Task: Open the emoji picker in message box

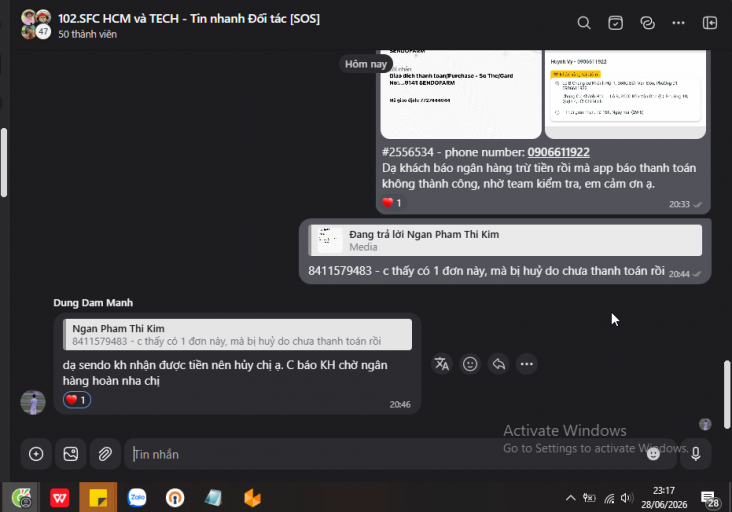Action: point(653,454)
